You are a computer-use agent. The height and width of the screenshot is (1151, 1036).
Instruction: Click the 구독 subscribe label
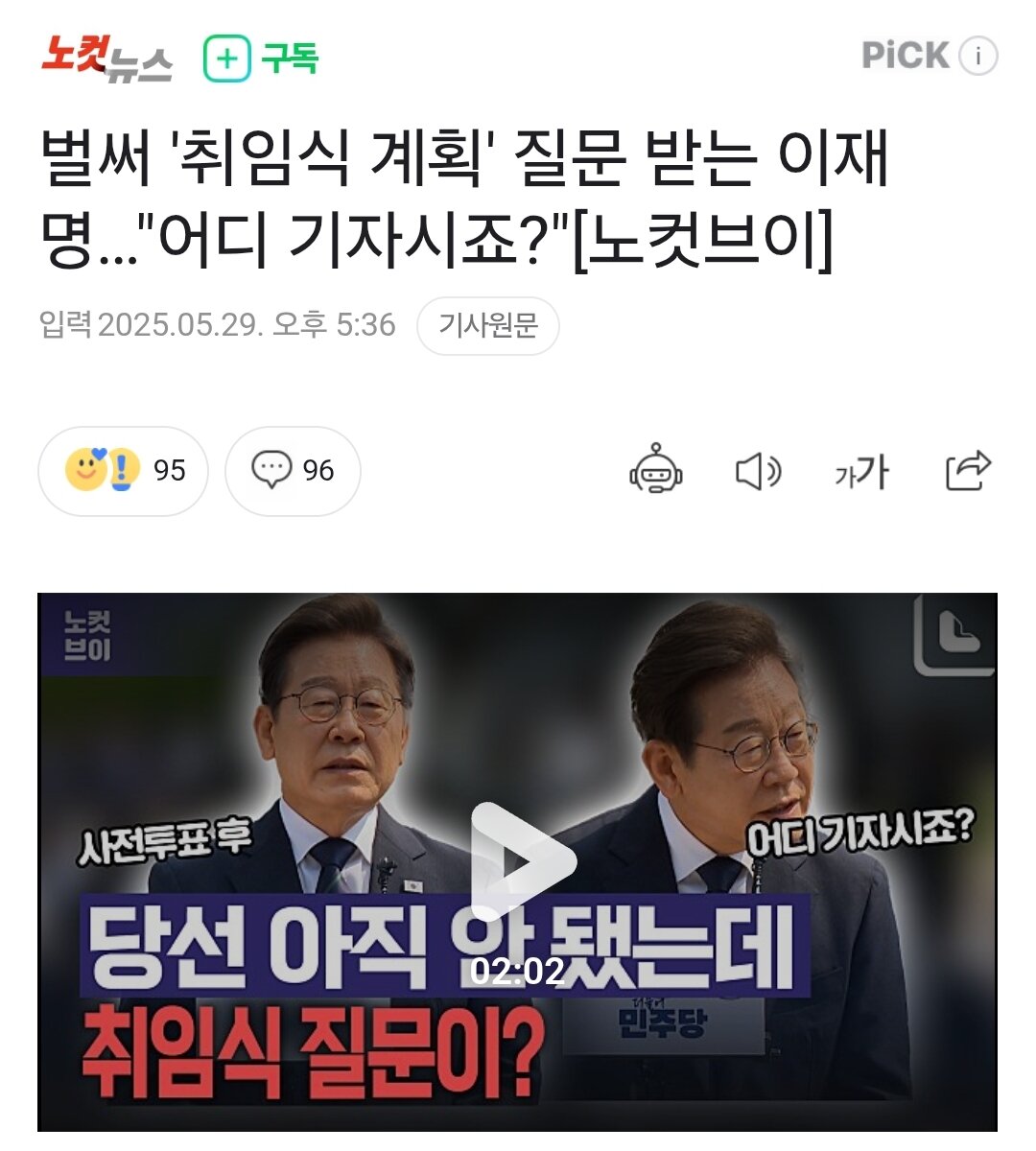[x=290, y=59]
